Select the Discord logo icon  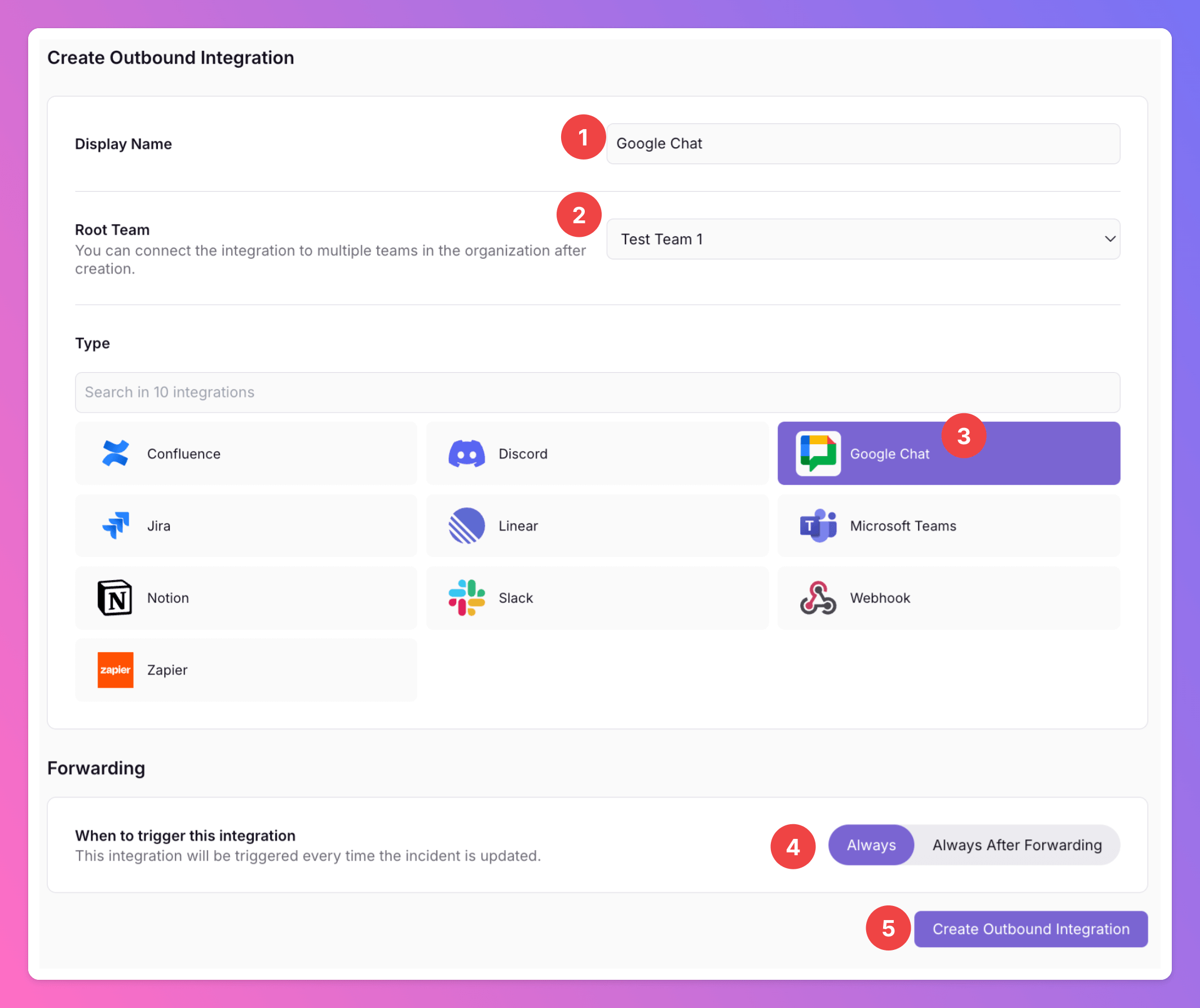[x=466, y=454]
